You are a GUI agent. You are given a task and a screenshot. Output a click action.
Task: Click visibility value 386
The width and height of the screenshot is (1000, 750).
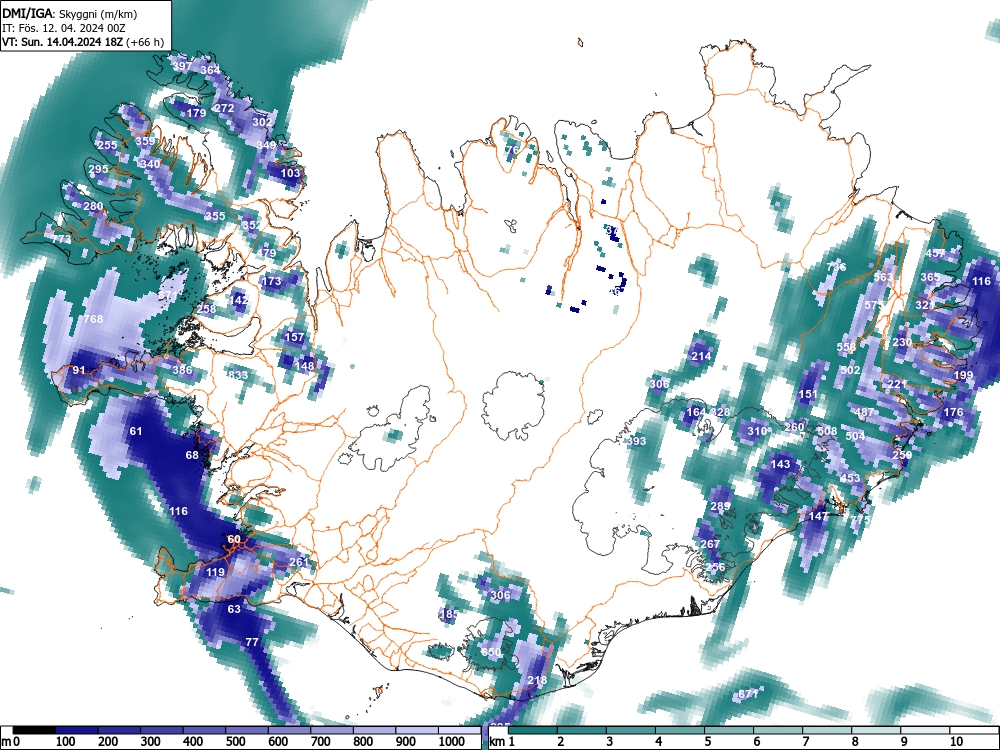(x=182, y=370)
